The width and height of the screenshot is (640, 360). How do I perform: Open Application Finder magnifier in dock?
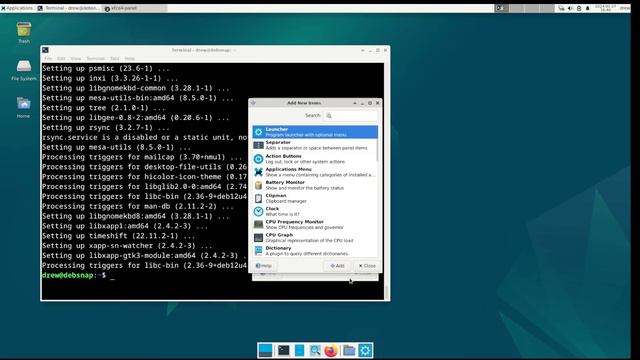click(315, 350)
